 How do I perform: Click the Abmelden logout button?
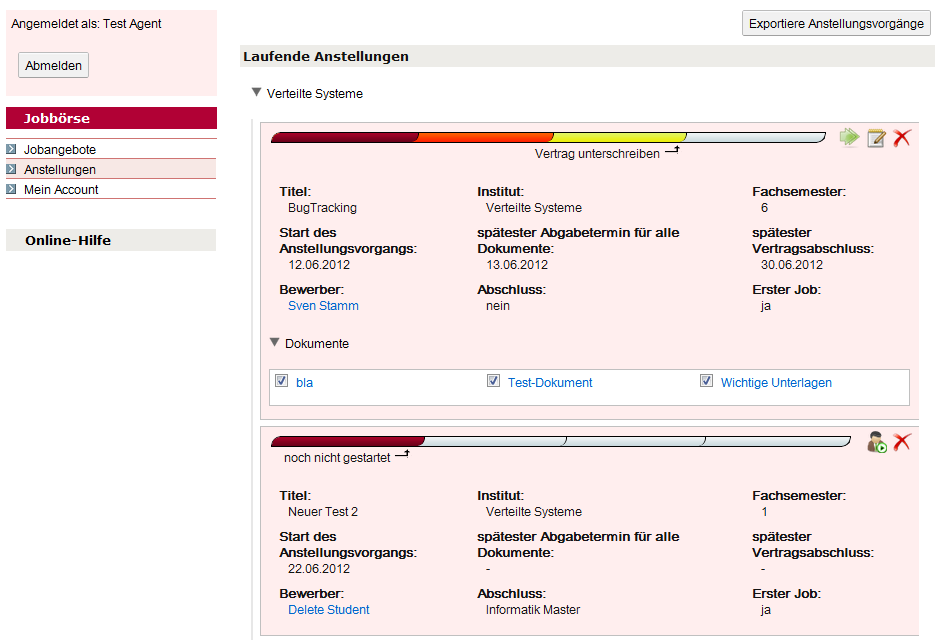tap(53, 66)
